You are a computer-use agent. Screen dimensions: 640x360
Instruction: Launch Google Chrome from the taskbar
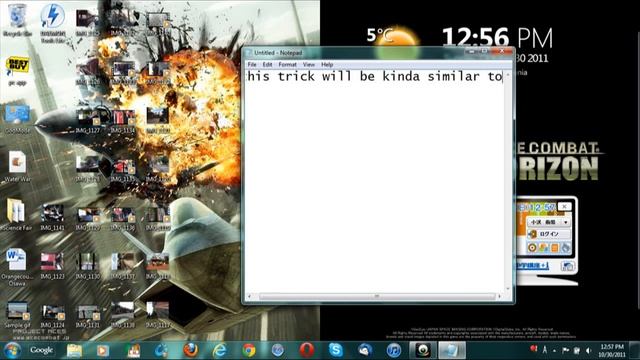click(x=249, y=350)
